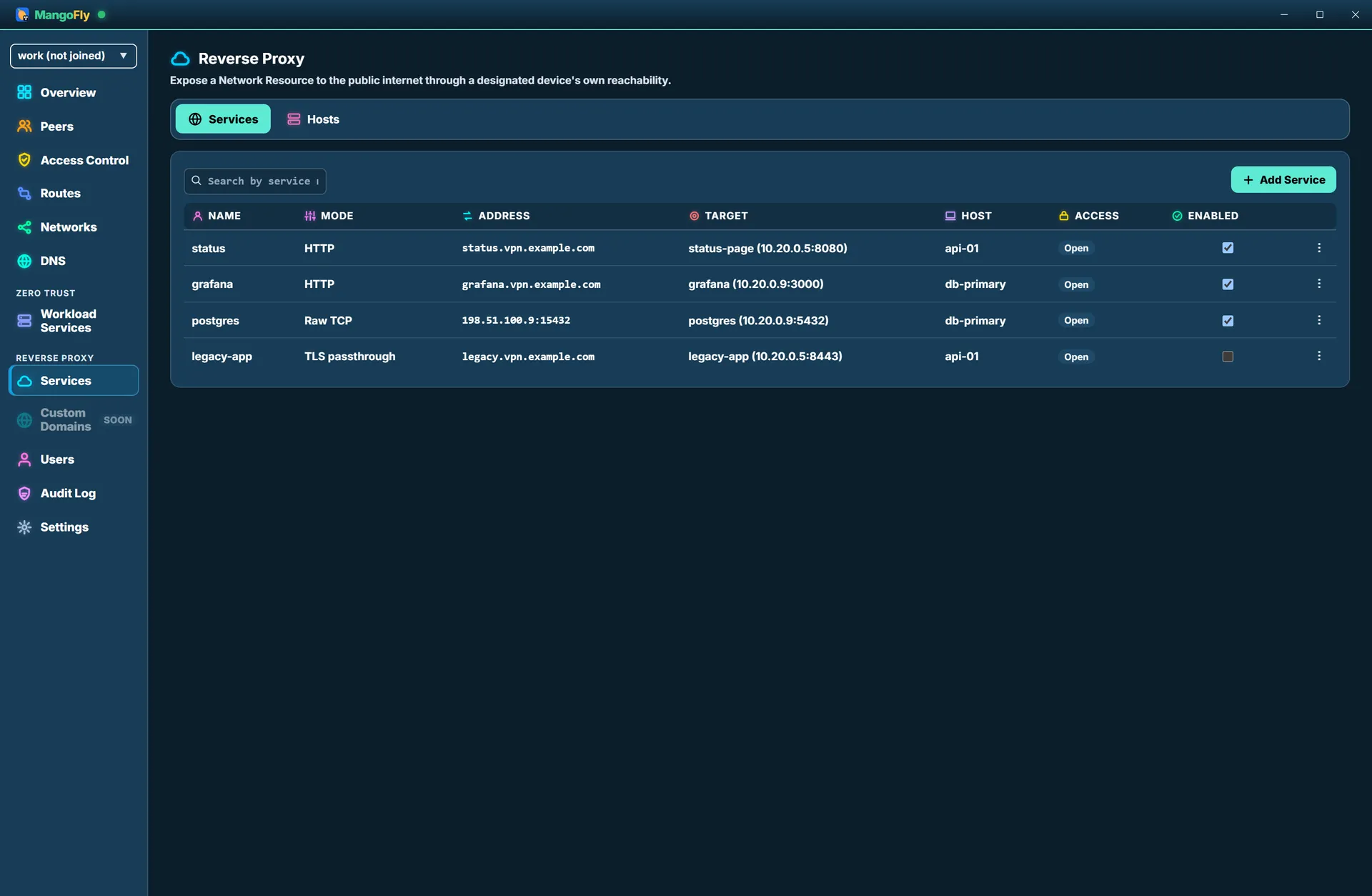Sort by MODE column header
The height and width of the screenshot is (896, 1372).
329,216
